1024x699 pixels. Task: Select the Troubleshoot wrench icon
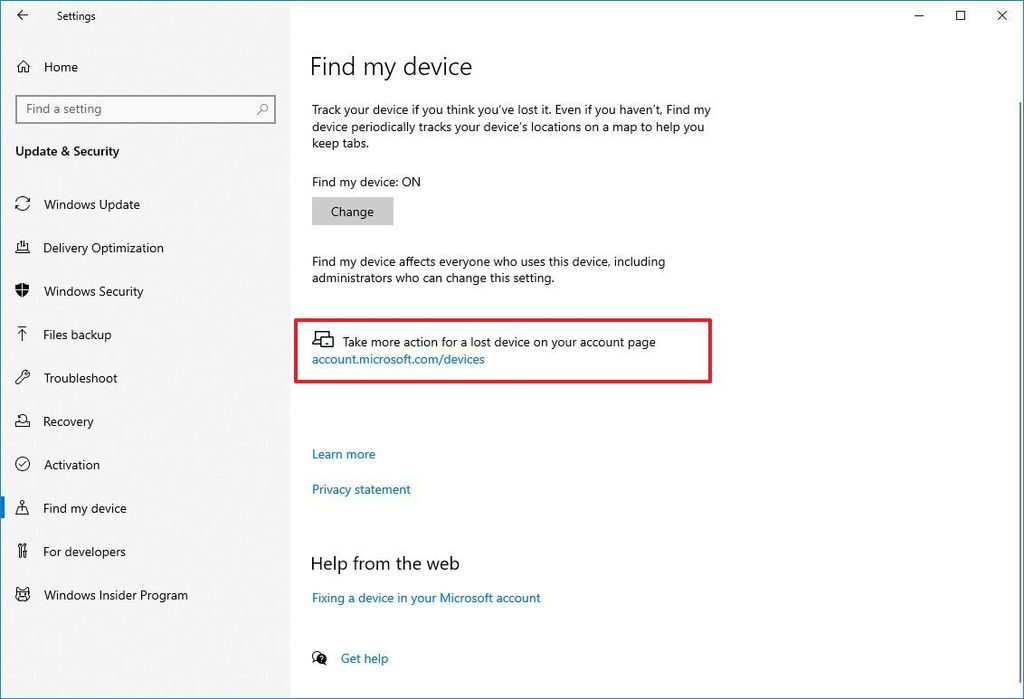23,378
